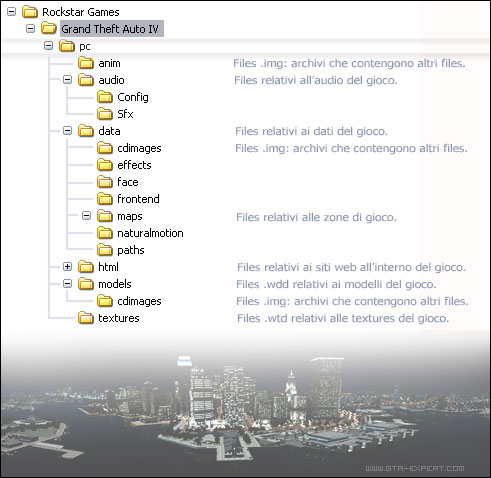This screenshot has width=491, height=478.
Task: Collapse the data folder node
Action: pos(68,131)
